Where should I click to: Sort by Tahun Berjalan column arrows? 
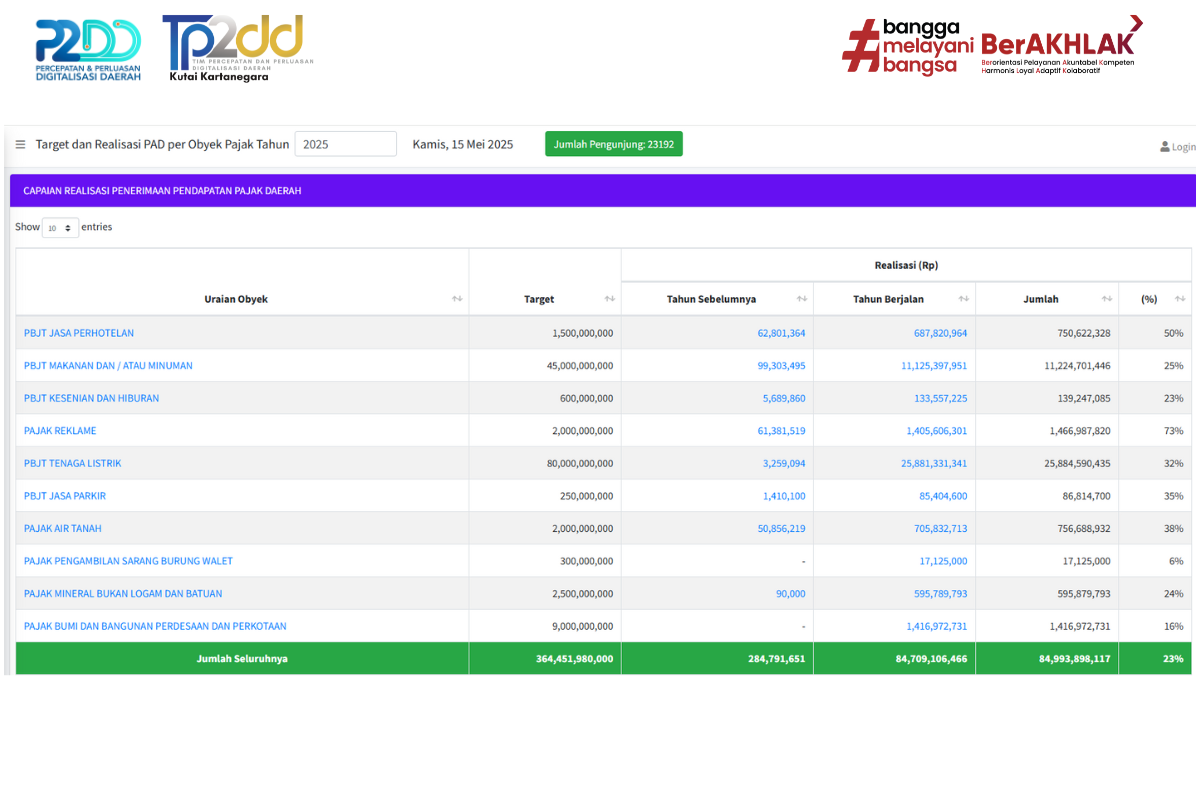(x=964, y=299)
